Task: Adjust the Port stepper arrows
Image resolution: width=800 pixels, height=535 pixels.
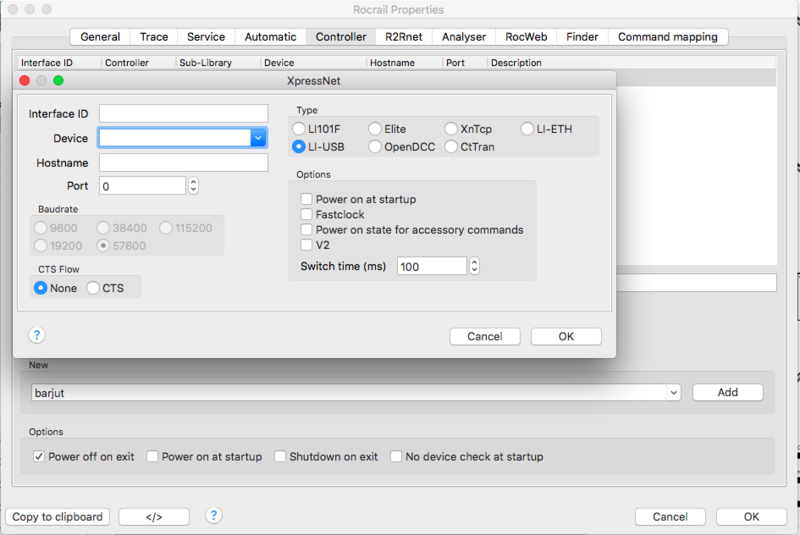Action: pyautogui.click(x=193, y=186)
